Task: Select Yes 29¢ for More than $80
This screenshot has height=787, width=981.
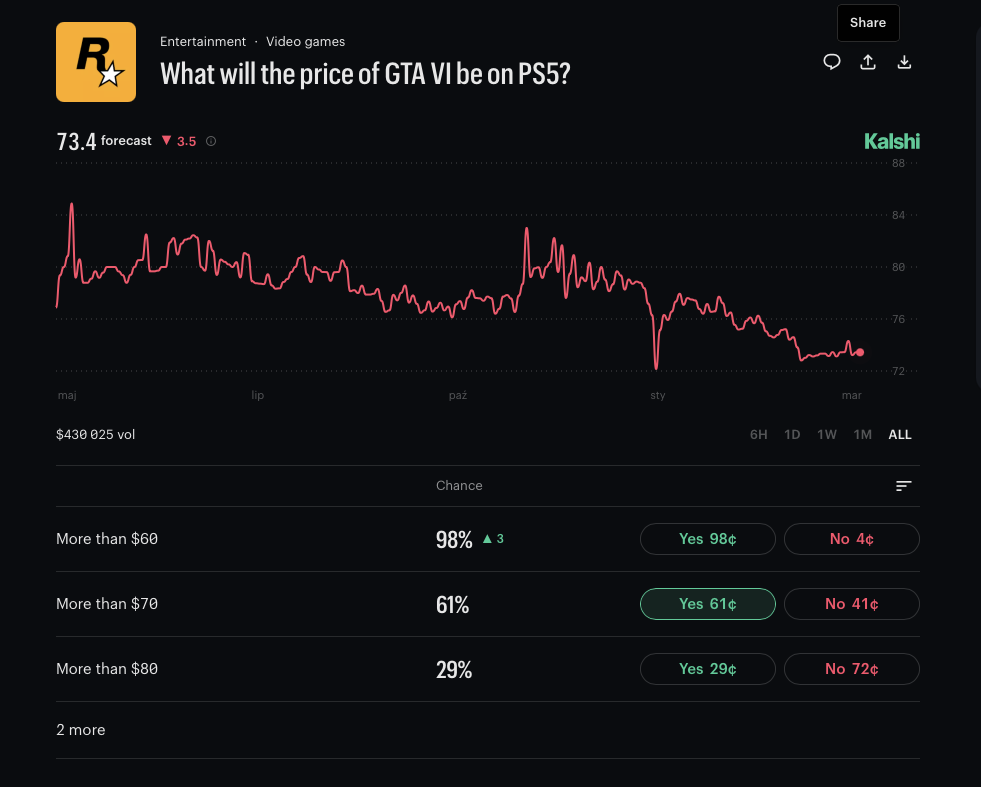Action: click(x=707, y=669)
